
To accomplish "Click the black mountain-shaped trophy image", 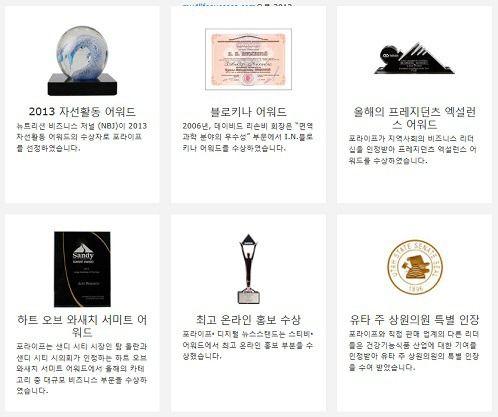I will [x=414, y=58].
